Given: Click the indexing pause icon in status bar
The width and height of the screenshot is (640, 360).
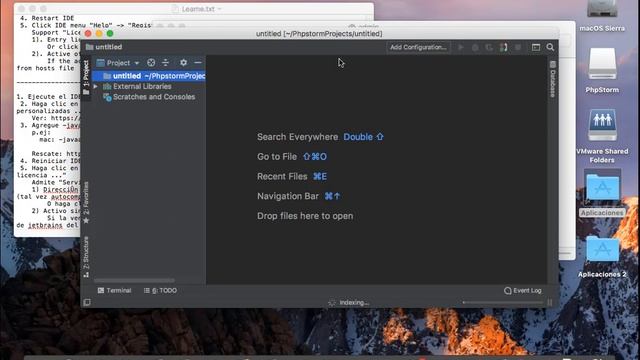Looking at the screenshot, I should pos(550,302).
